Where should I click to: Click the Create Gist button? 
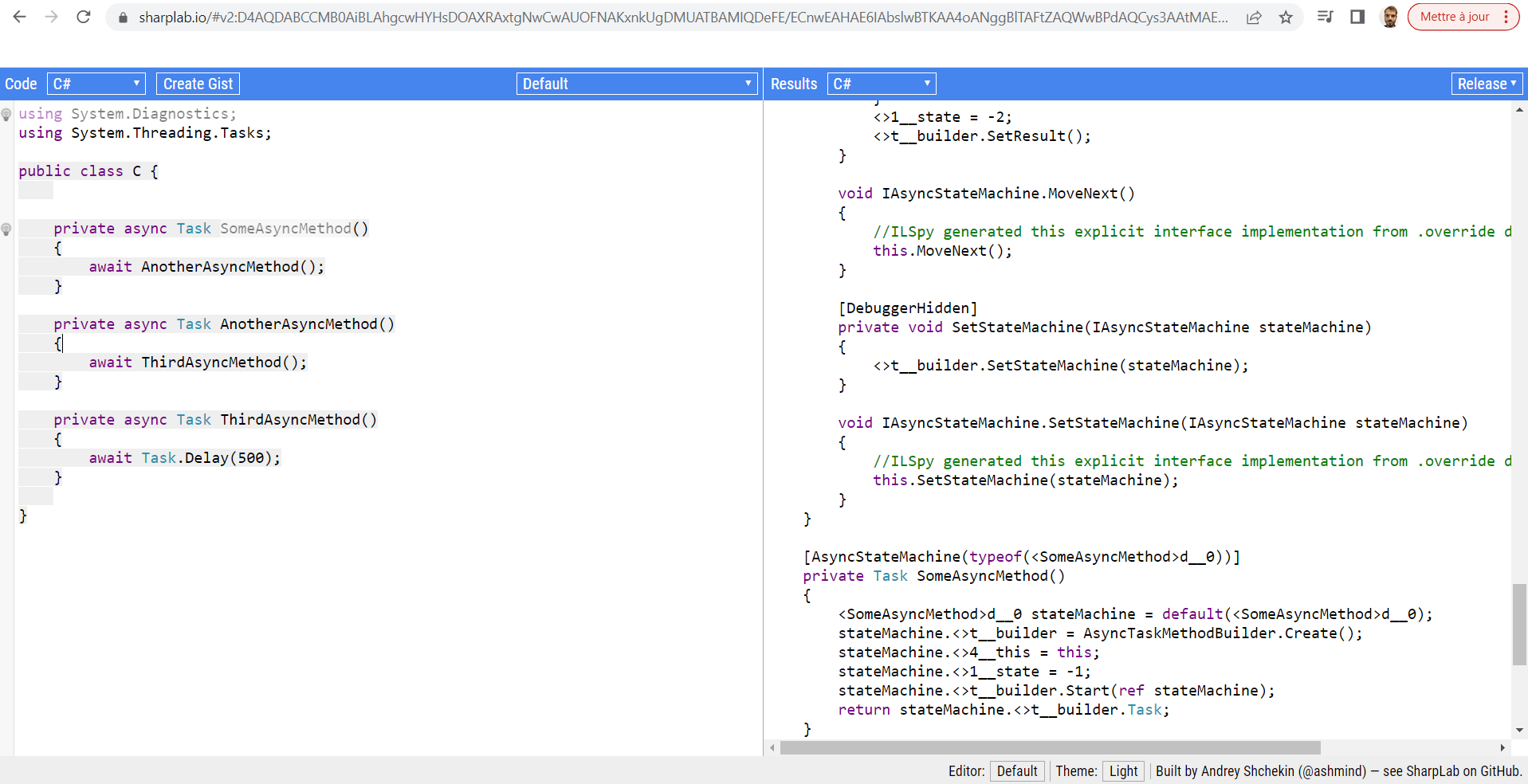[197, 83]
